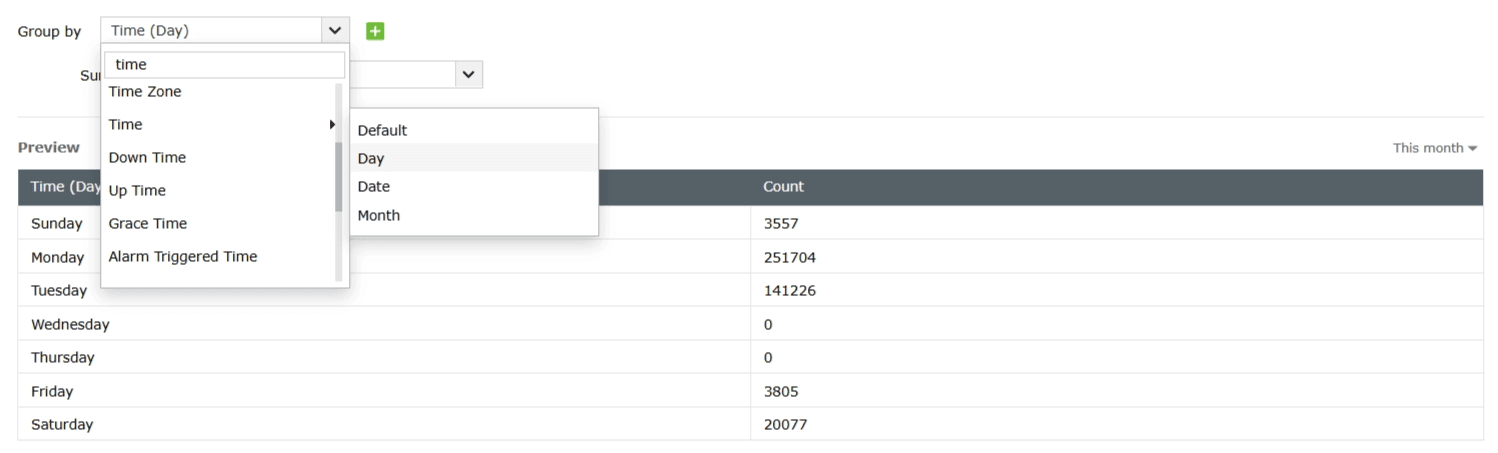This screenshot has height=453, width=1498.
Task: Select Time Zone from the list
Action: (x=145, y=92)
